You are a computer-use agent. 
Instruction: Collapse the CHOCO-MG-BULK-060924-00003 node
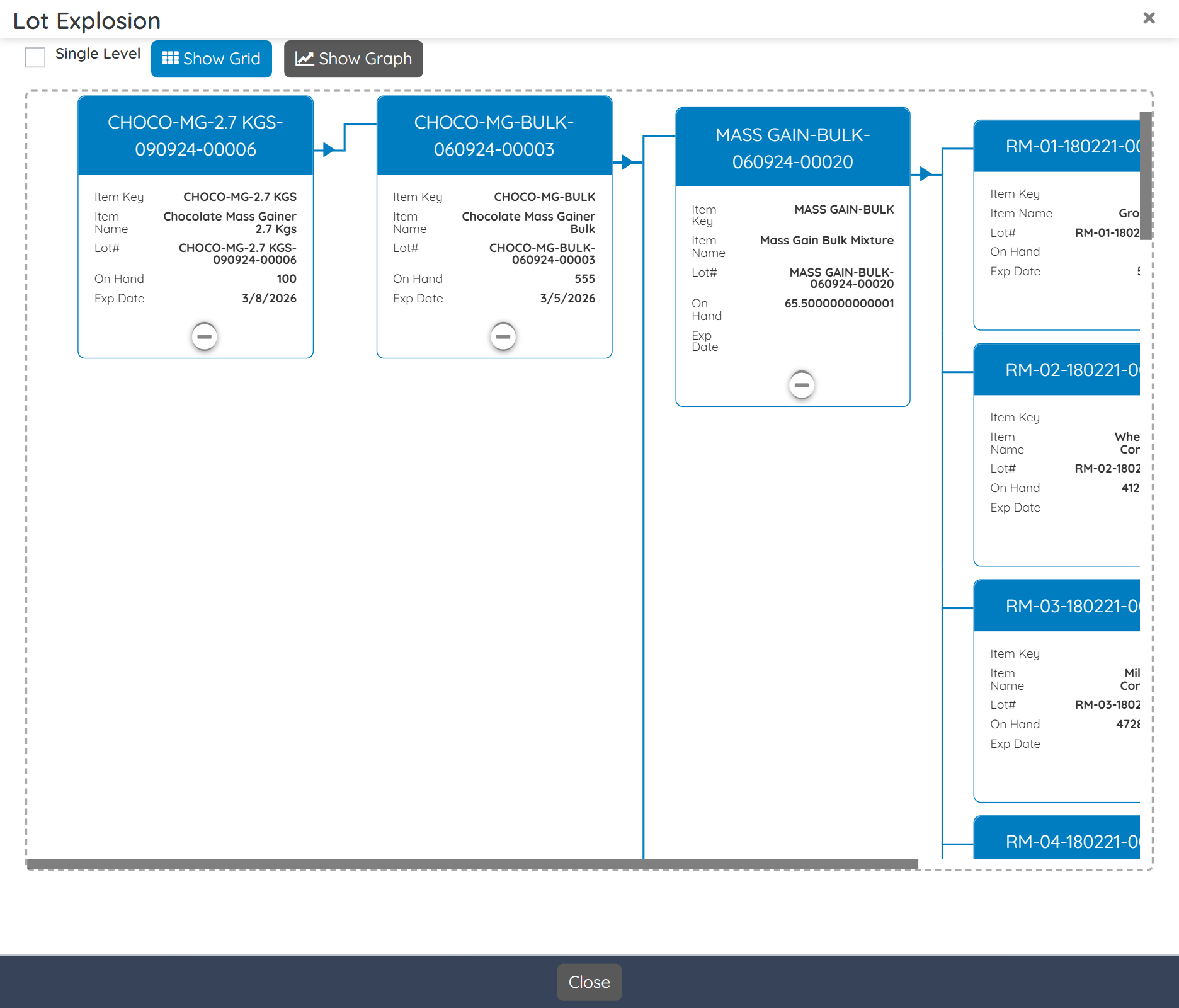click(x=502, y=336)
